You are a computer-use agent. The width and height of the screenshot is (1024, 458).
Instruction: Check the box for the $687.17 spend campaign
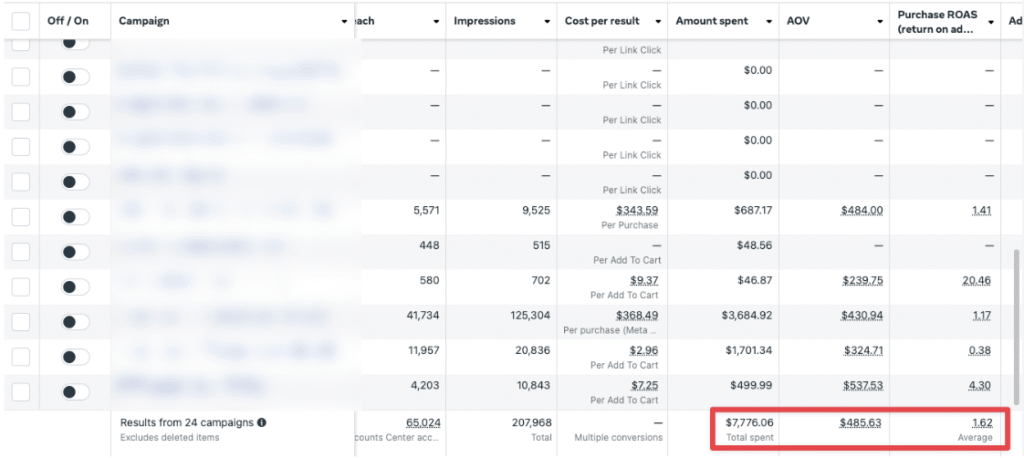pyautogui.click(x=21, y=217)
